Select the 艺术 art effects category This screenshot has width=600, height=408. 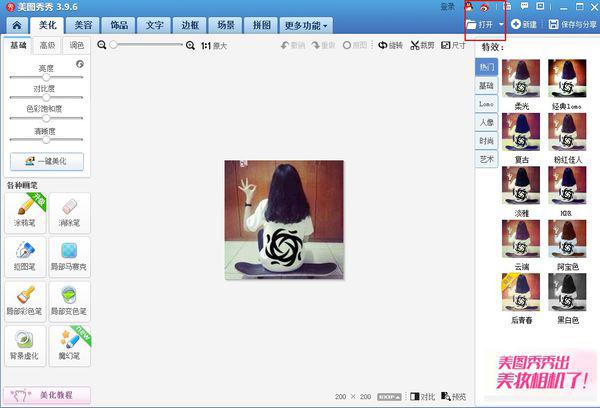[x=487, y=159]
